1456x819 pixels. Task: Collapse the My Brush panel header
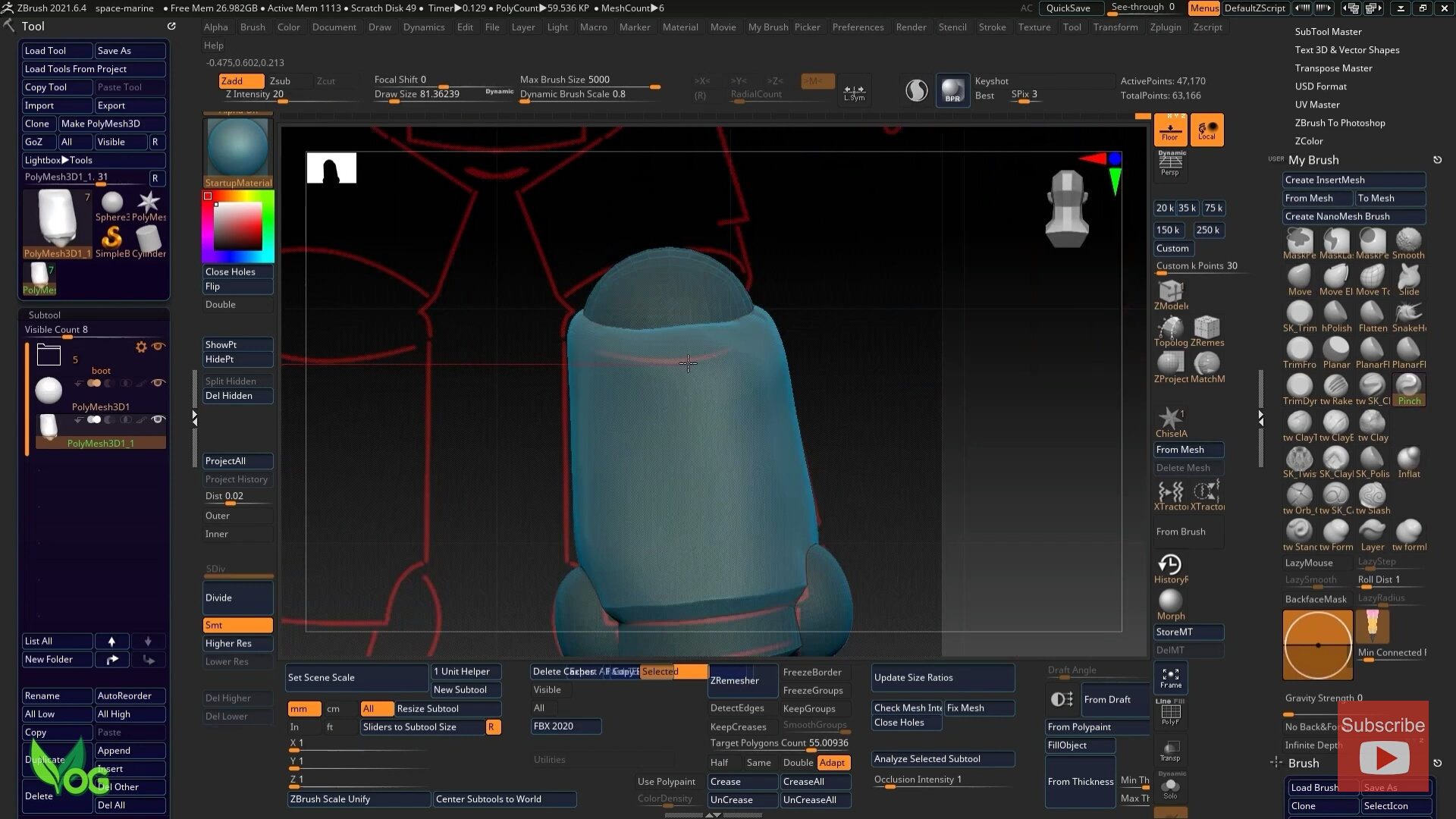click(1313, 160)
